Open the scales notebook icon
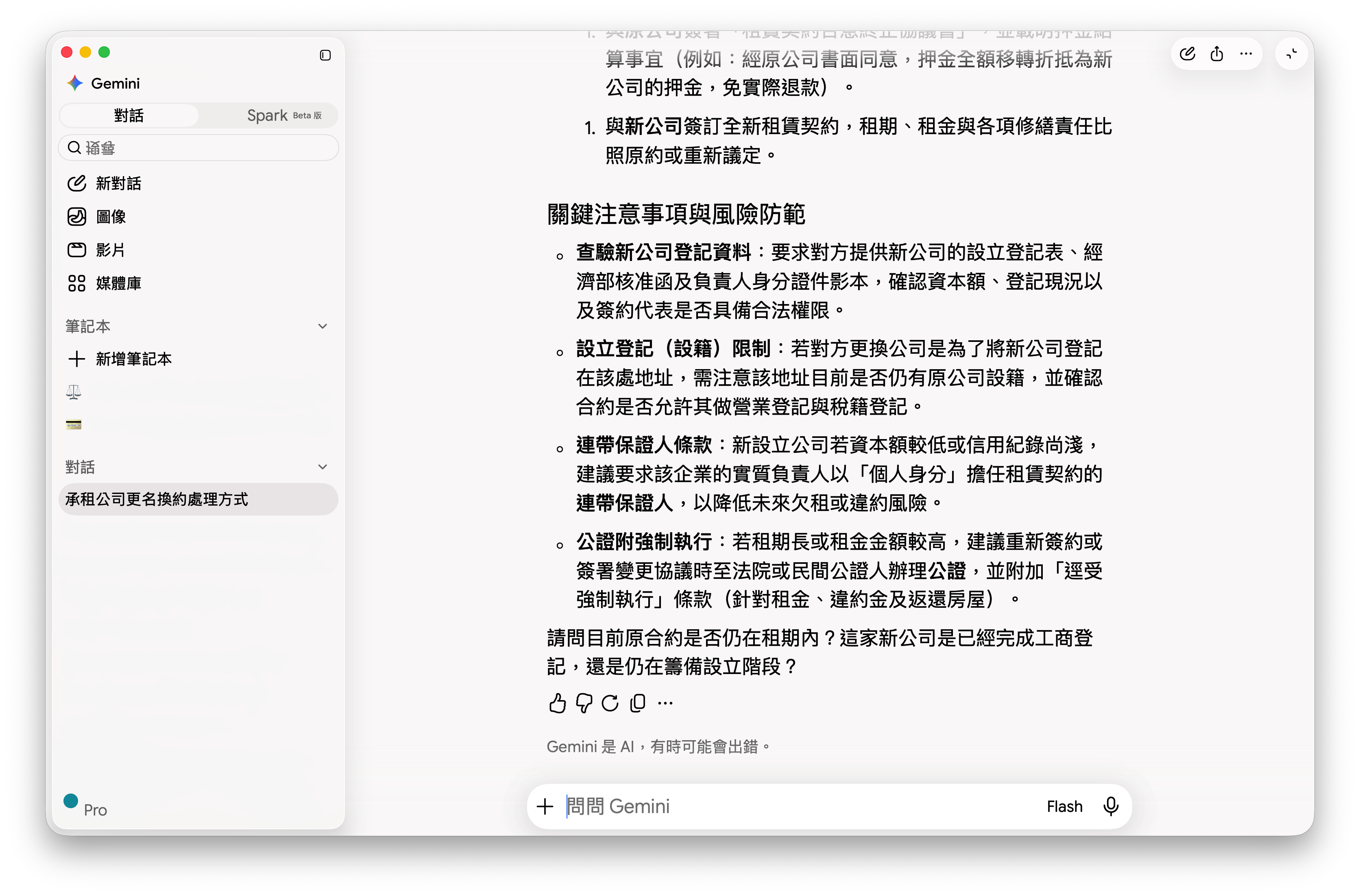Screen dimensions: 1360x896 tap(74, 392)
